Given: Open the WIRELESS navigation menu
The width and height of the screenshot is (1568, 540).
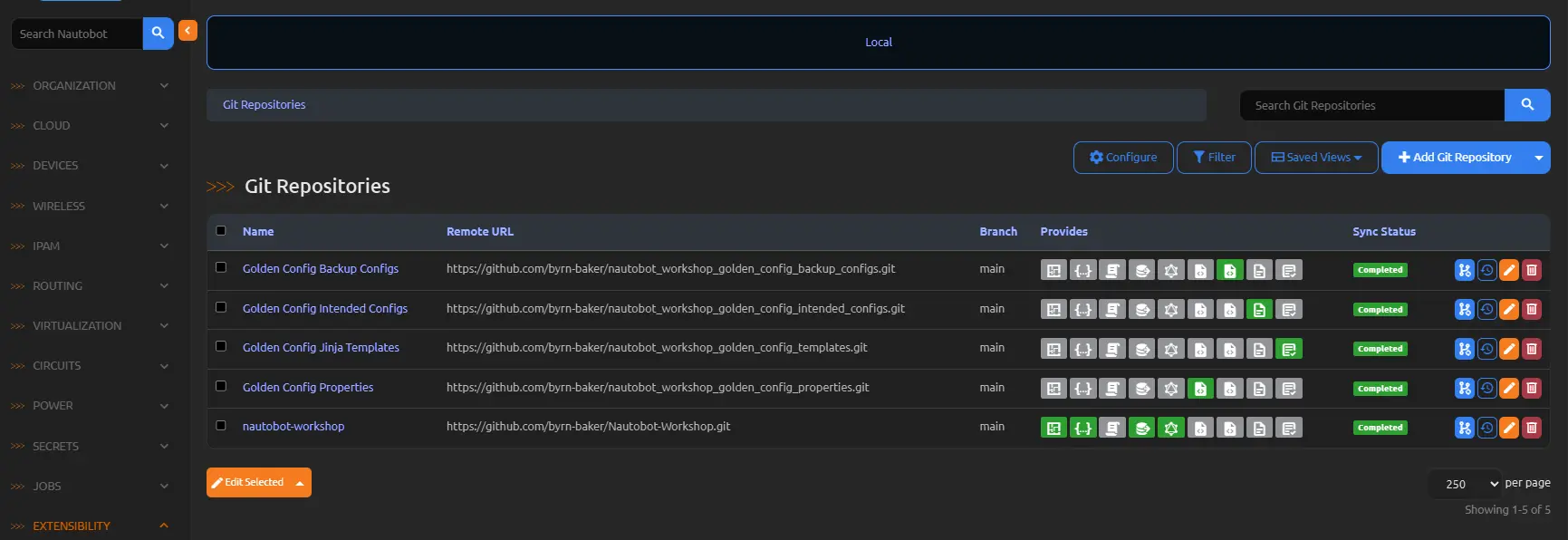Looking at the screenshot, I should pyautogui.click(x=90, y=207).
